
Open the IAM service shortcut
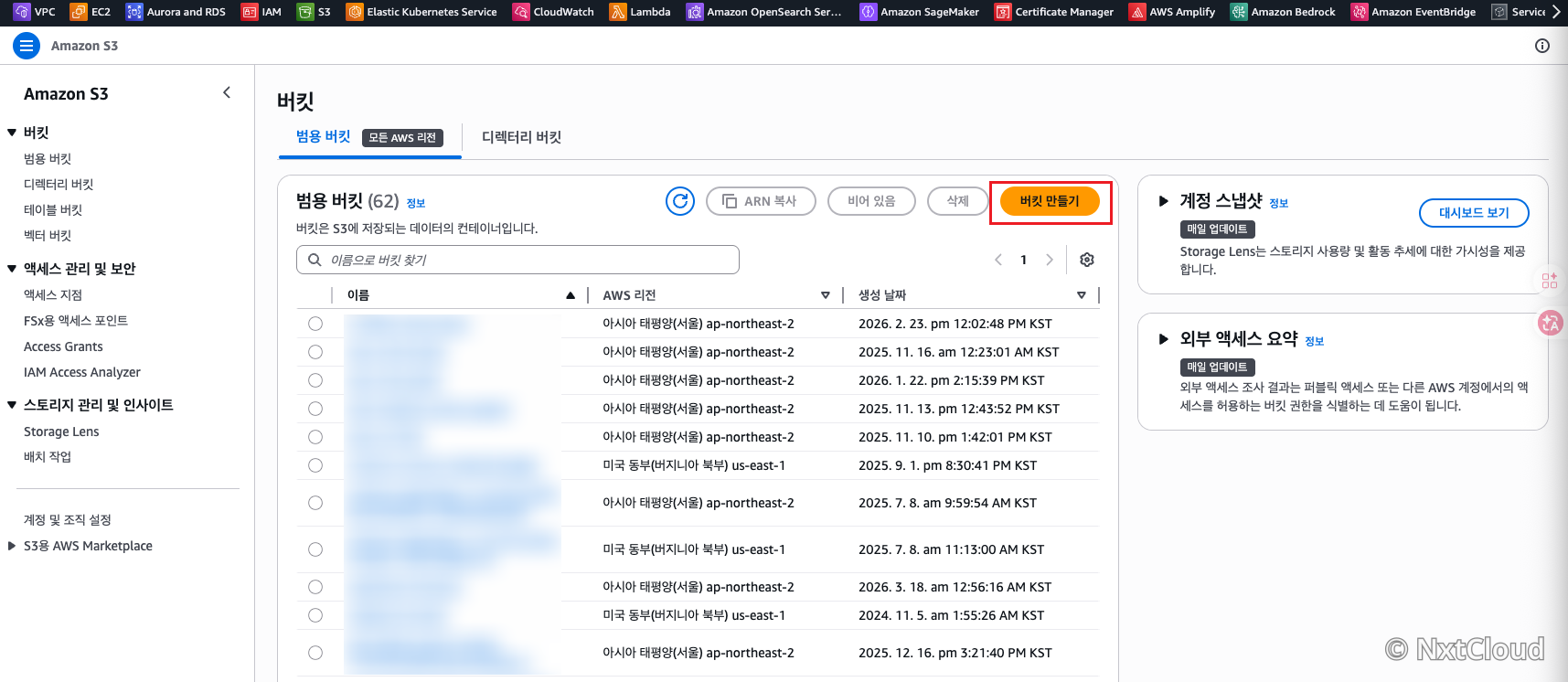(261, 12)
